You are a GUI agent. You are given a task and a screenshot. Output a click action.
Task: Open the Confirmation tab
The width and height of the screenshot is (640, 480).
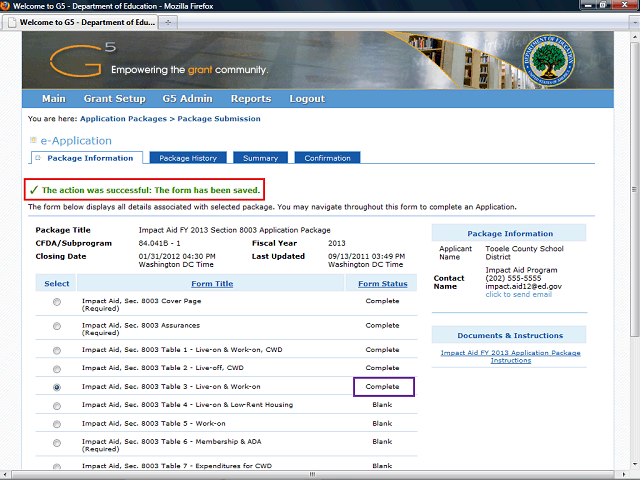pyautogui.click(x=327, y=158)
